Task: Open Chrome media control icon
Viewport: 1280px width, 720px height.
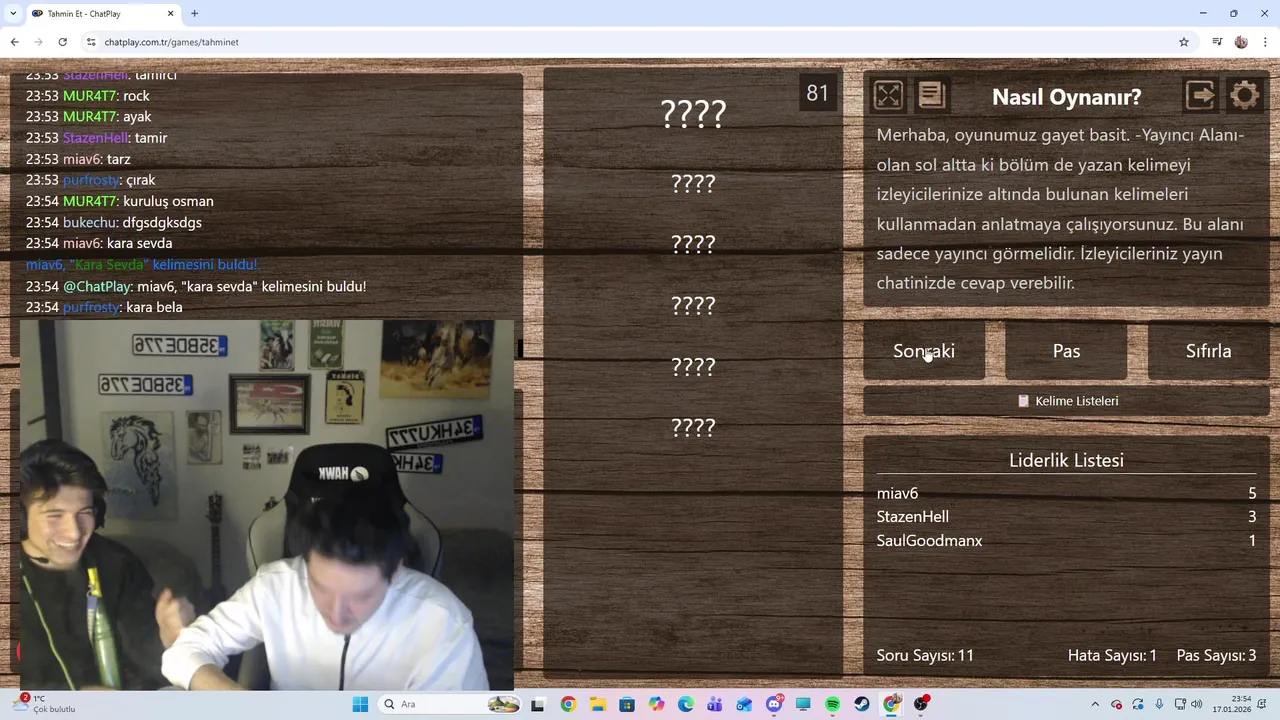Action: [x=1217, y=42]
